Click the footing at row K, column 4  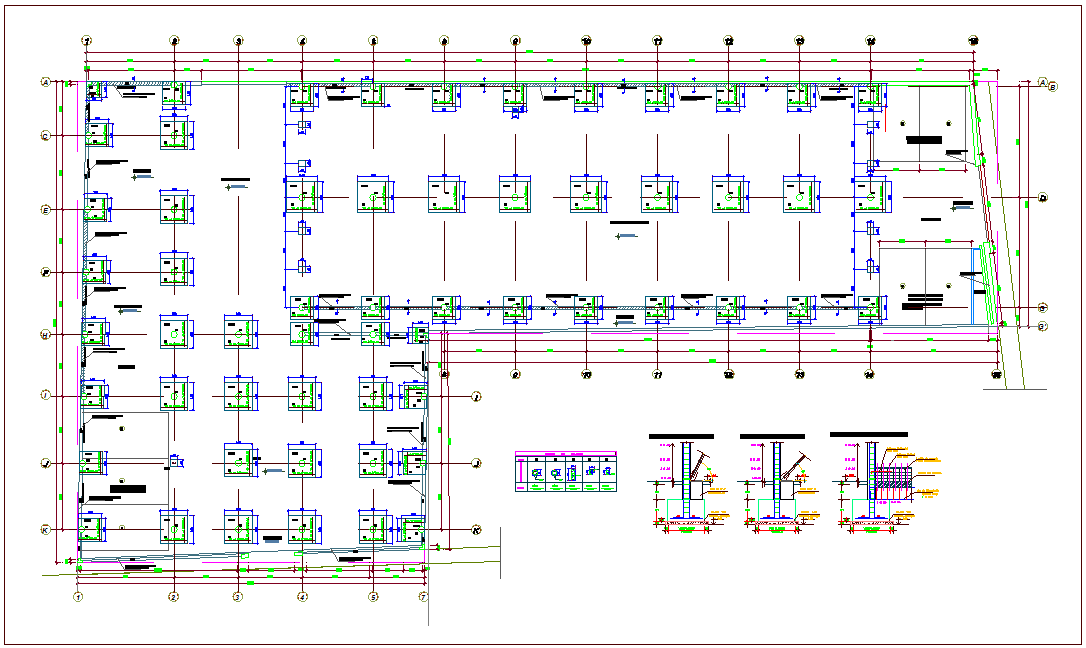303,527
